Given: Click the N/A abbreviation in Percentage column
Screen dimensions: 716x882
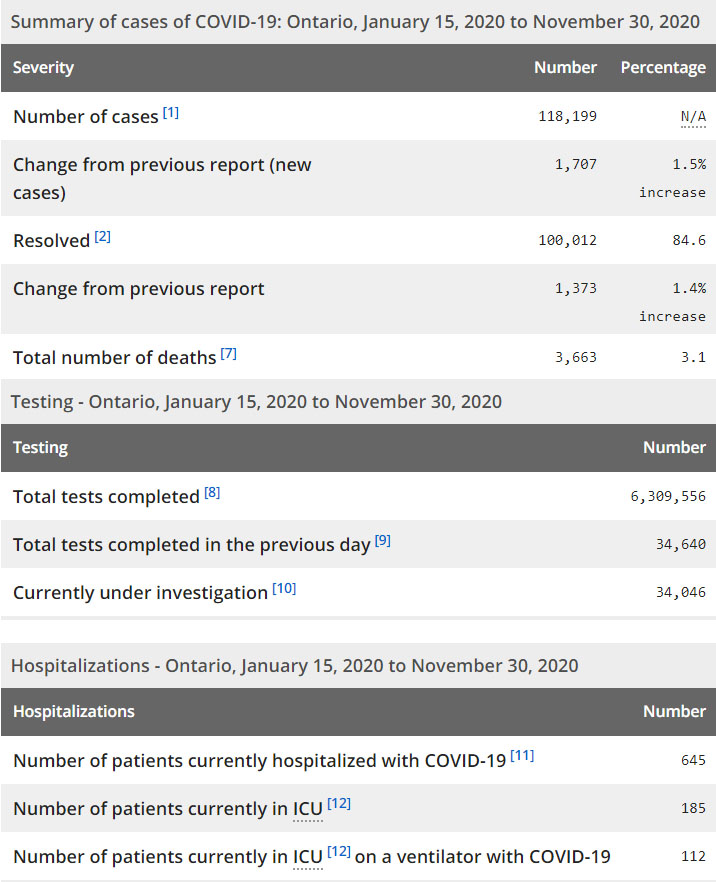Looking at the screenshot, I should coord(693,117).
